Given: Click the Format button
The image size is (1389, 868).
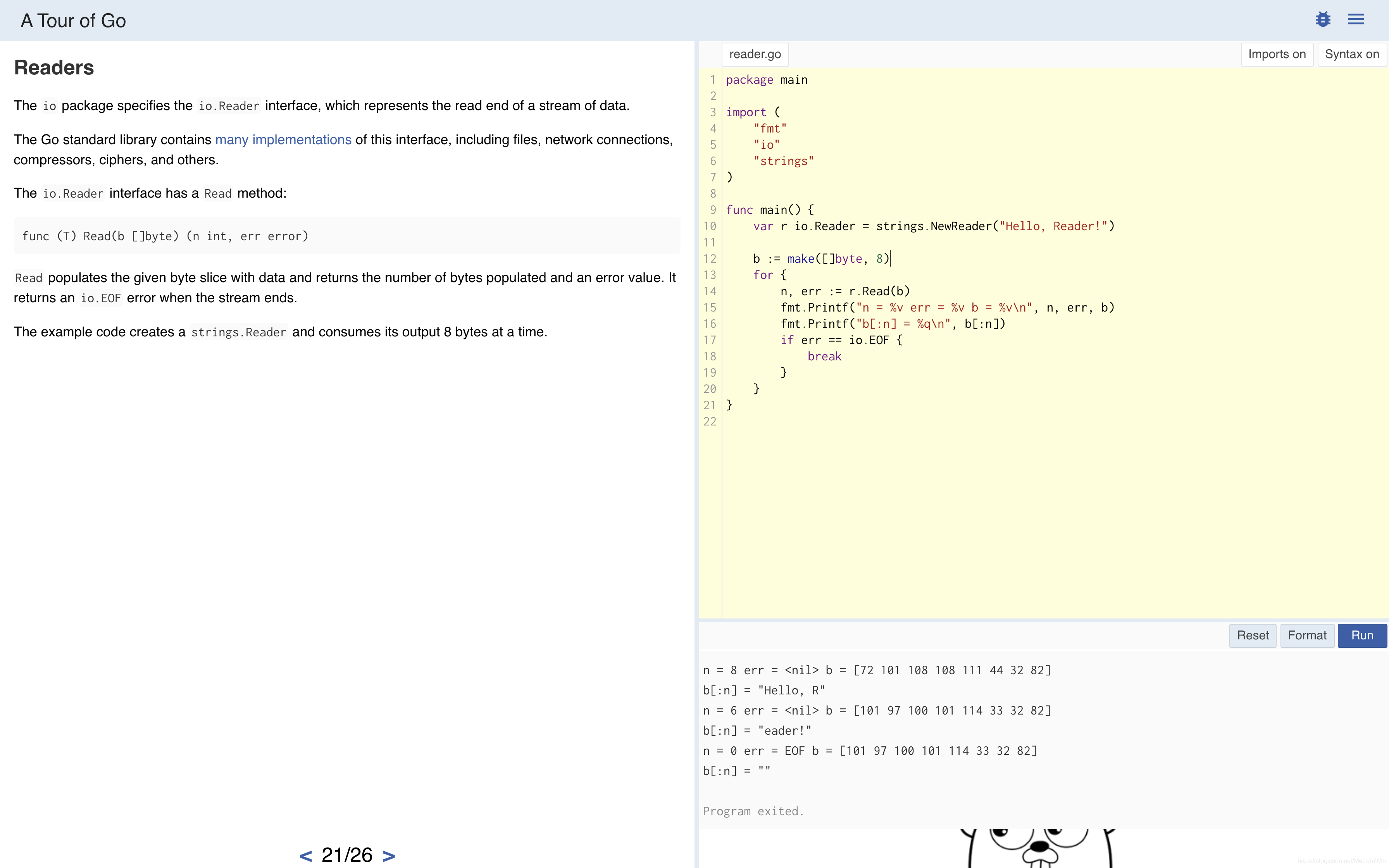Looking at the screenshot, I should pyautogui.click(x=1307, y=635).
